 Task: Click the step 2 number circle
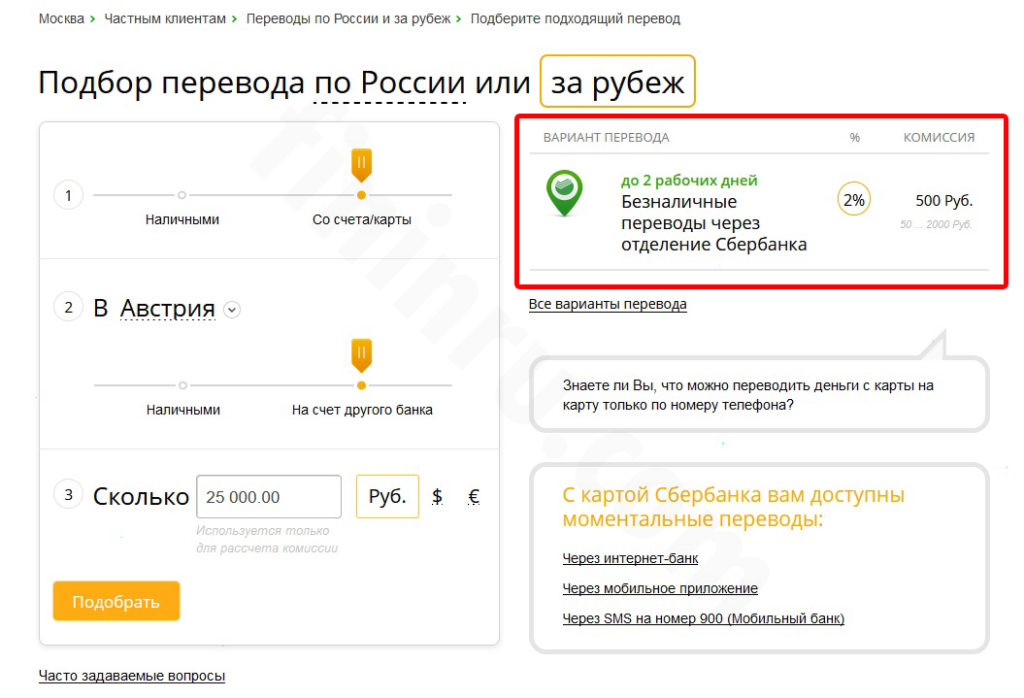pos(68,307)
